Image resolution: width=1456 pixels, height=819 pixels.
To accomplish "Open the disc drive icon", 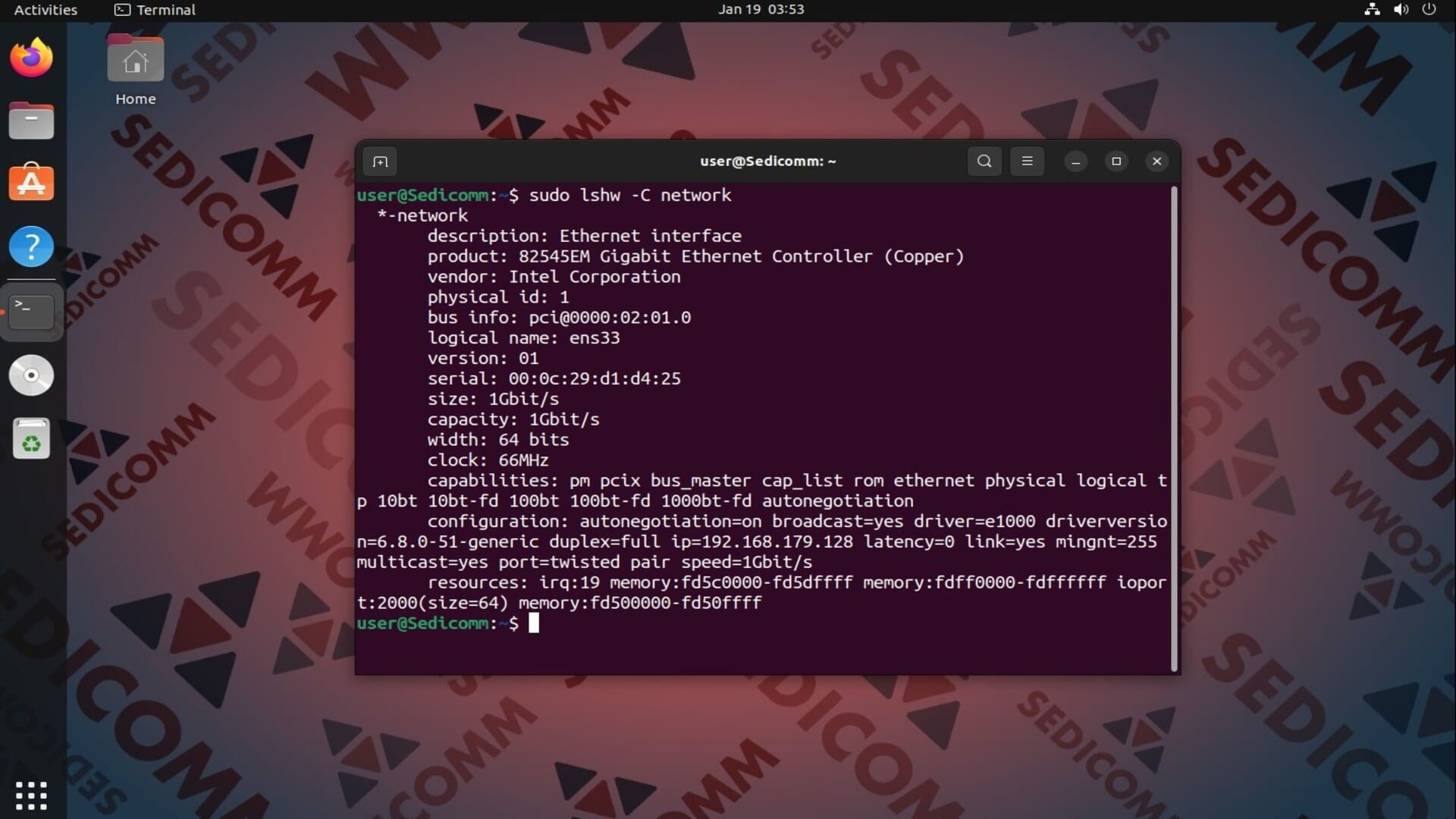I will pos(31,375).
